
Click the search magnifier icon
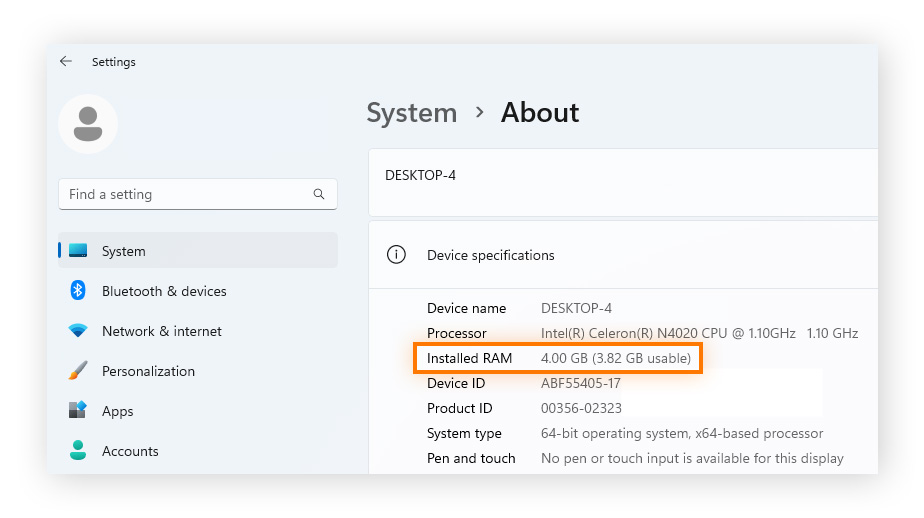(x=319, y=194)
